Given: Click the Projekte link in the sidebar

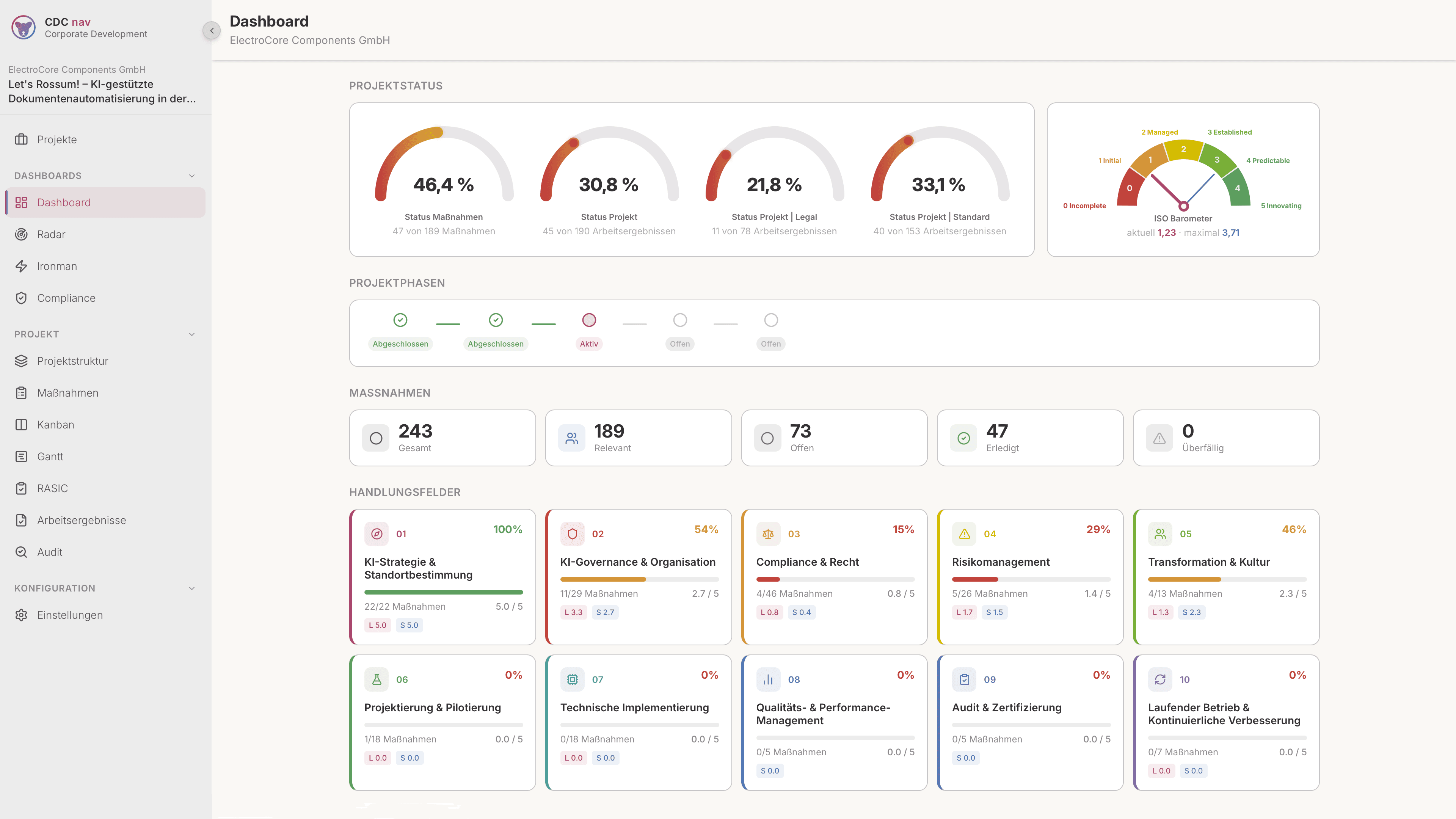Looking at the screenshot, I should (56, 139).
